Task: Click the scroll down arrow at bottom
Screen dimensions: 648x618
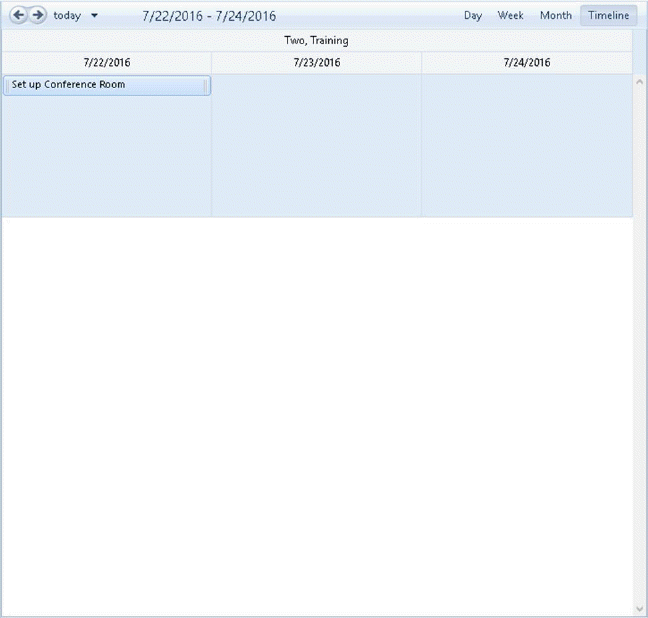Action: 640,608
